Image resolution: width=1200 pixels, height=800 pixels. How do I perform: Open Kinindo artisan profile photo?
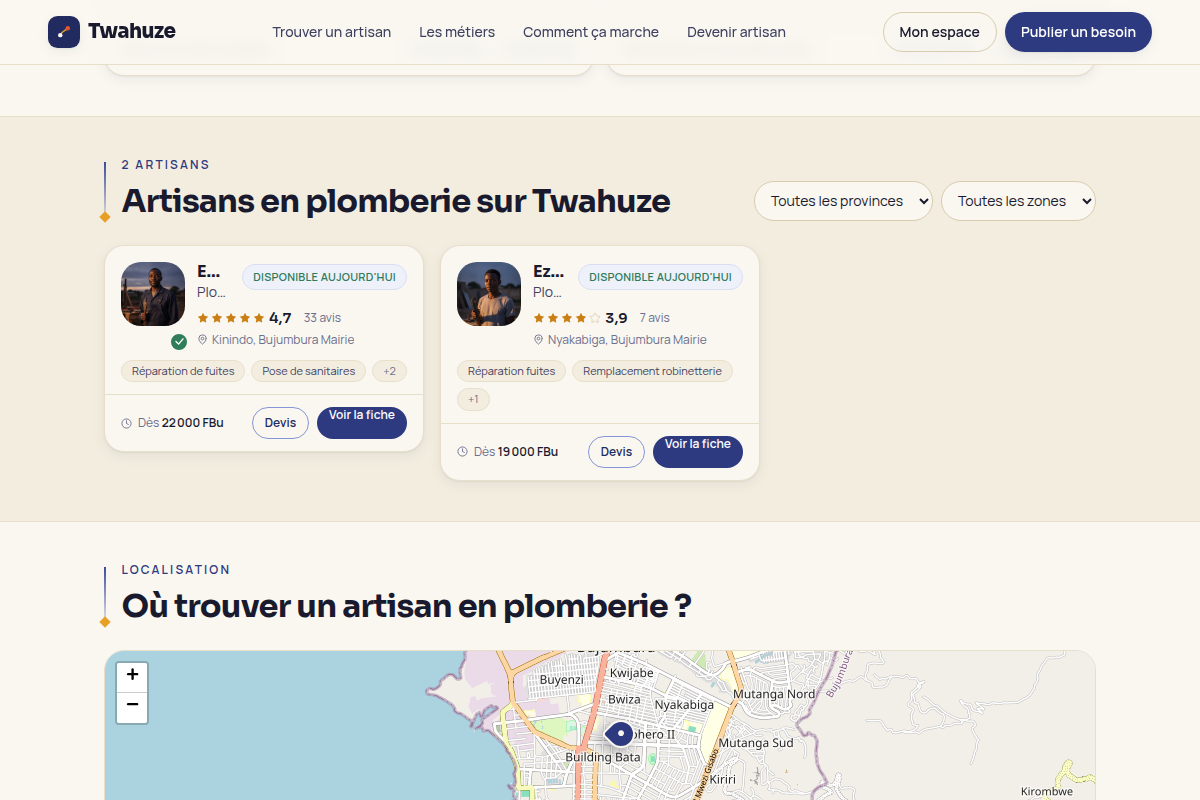pos(153,294)
